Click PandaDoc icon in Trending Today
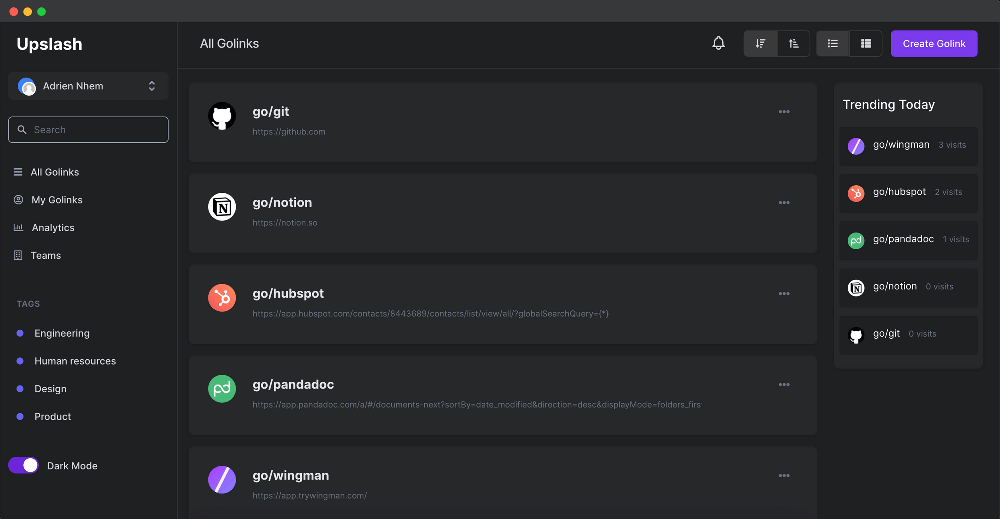Screen dimensions: 1000x519 856,240
